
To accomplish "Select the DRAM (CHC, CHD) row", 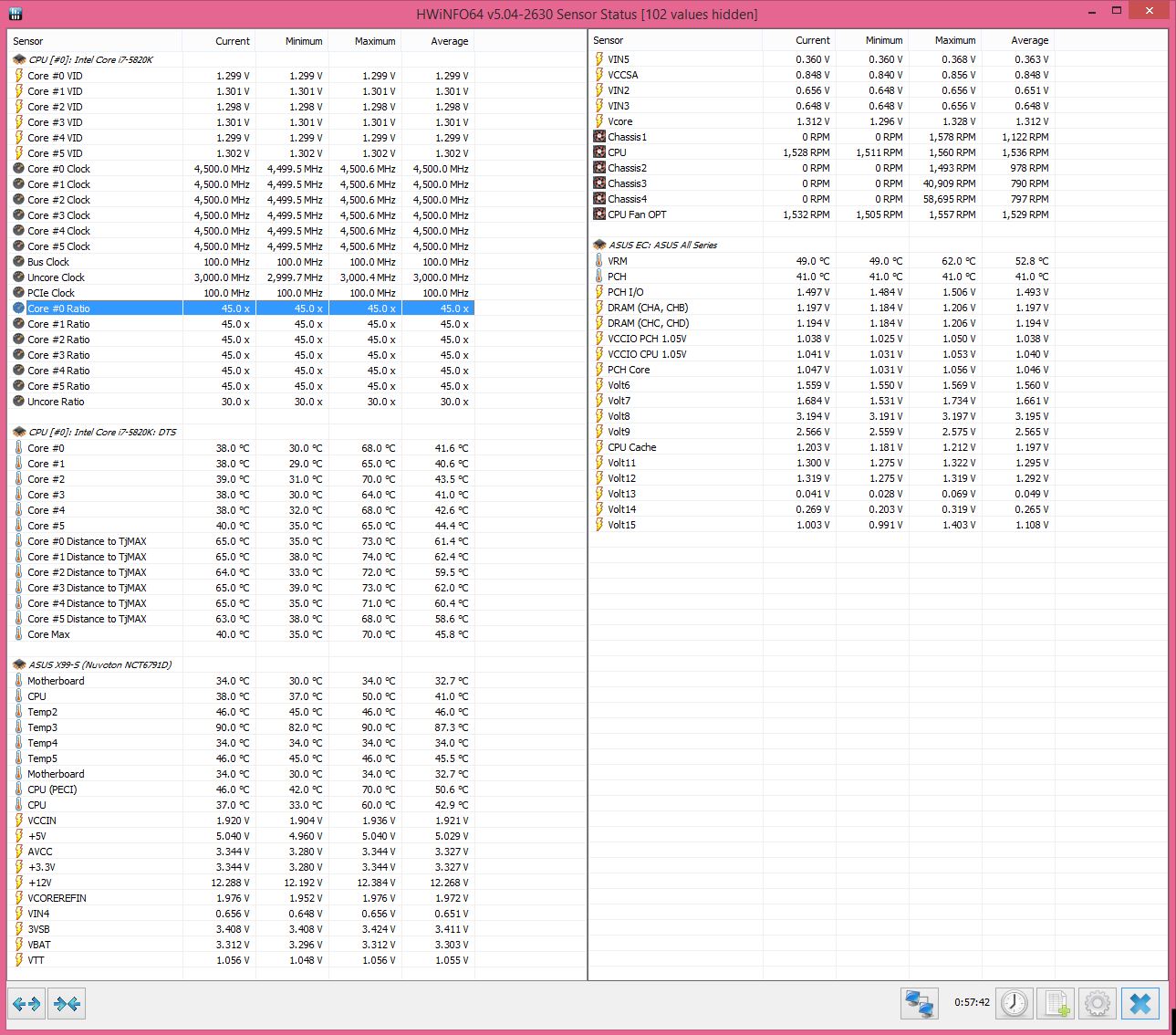I will 823,323.
